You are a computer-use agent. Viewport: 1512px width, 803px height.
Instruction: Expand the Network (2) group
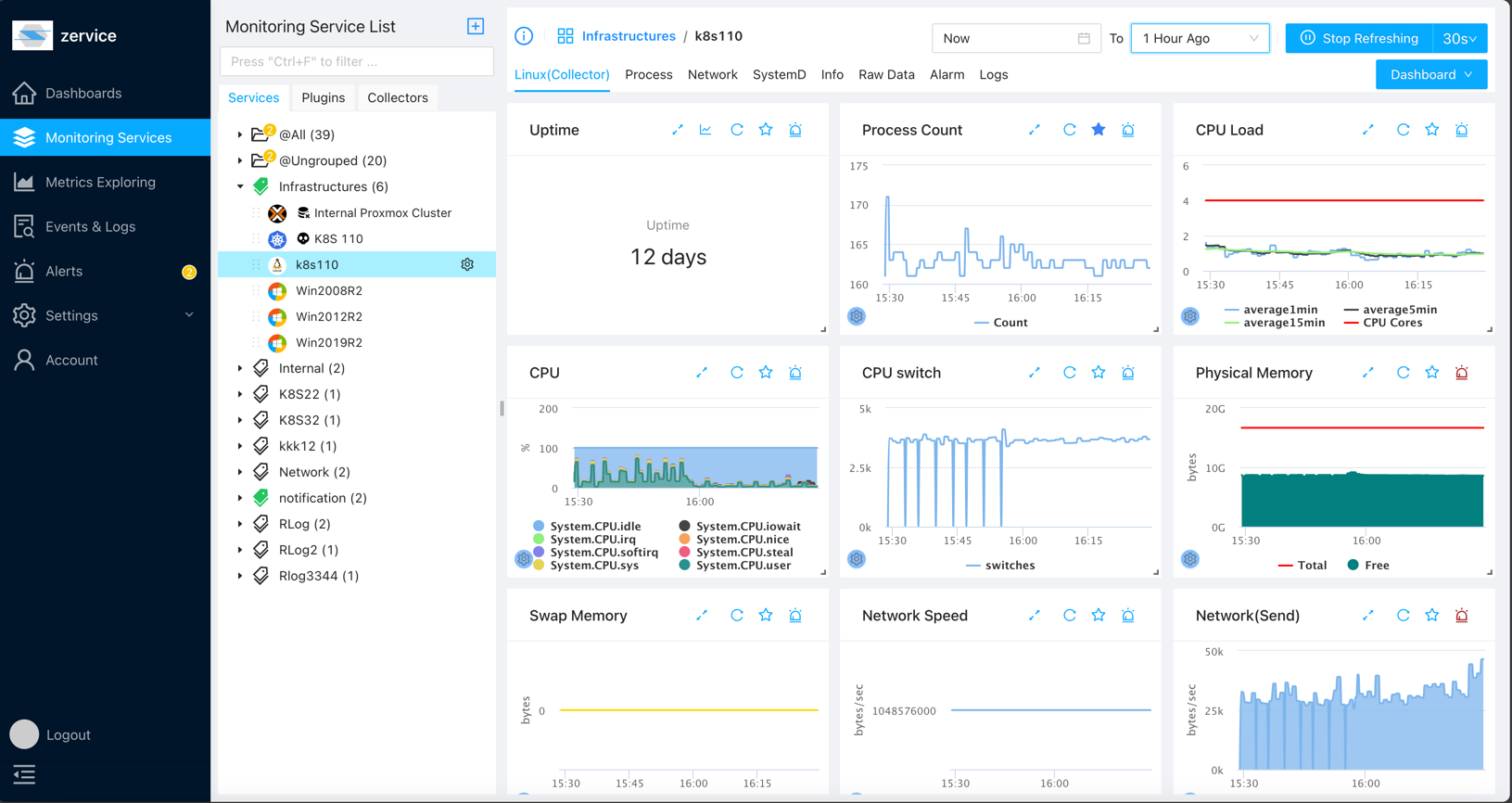tap(240, 472)
